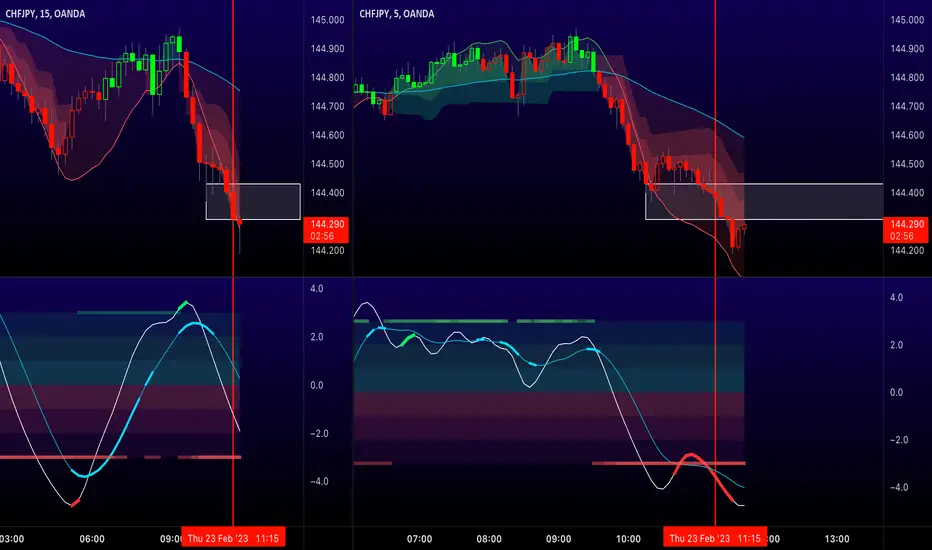Click the Thu 23 Feb '23 11:15 label on right chart
Viewport: 932px width, 550px height.
[x=715, y=538]
